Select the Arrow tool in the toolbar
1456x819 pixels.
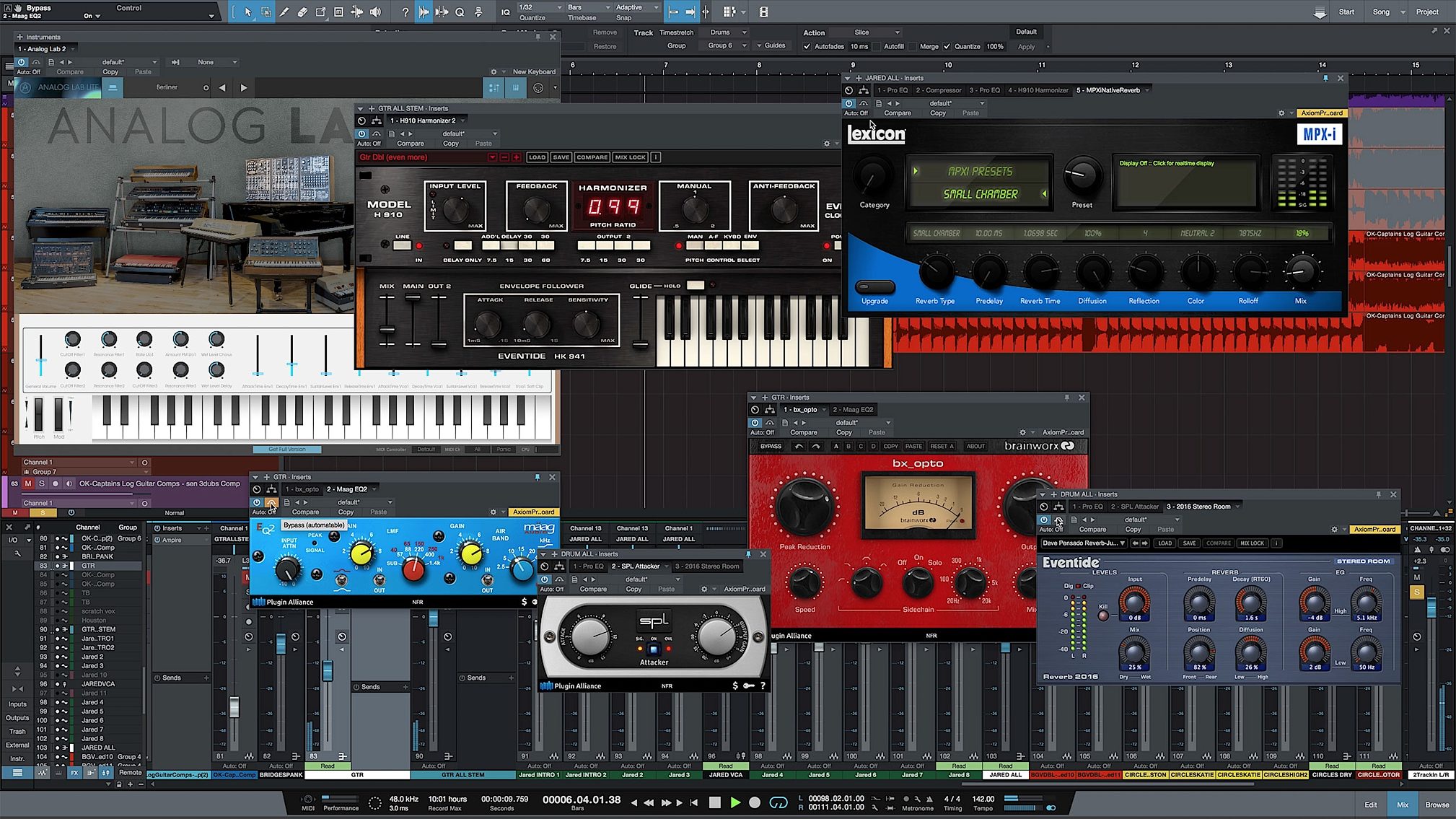248,12
